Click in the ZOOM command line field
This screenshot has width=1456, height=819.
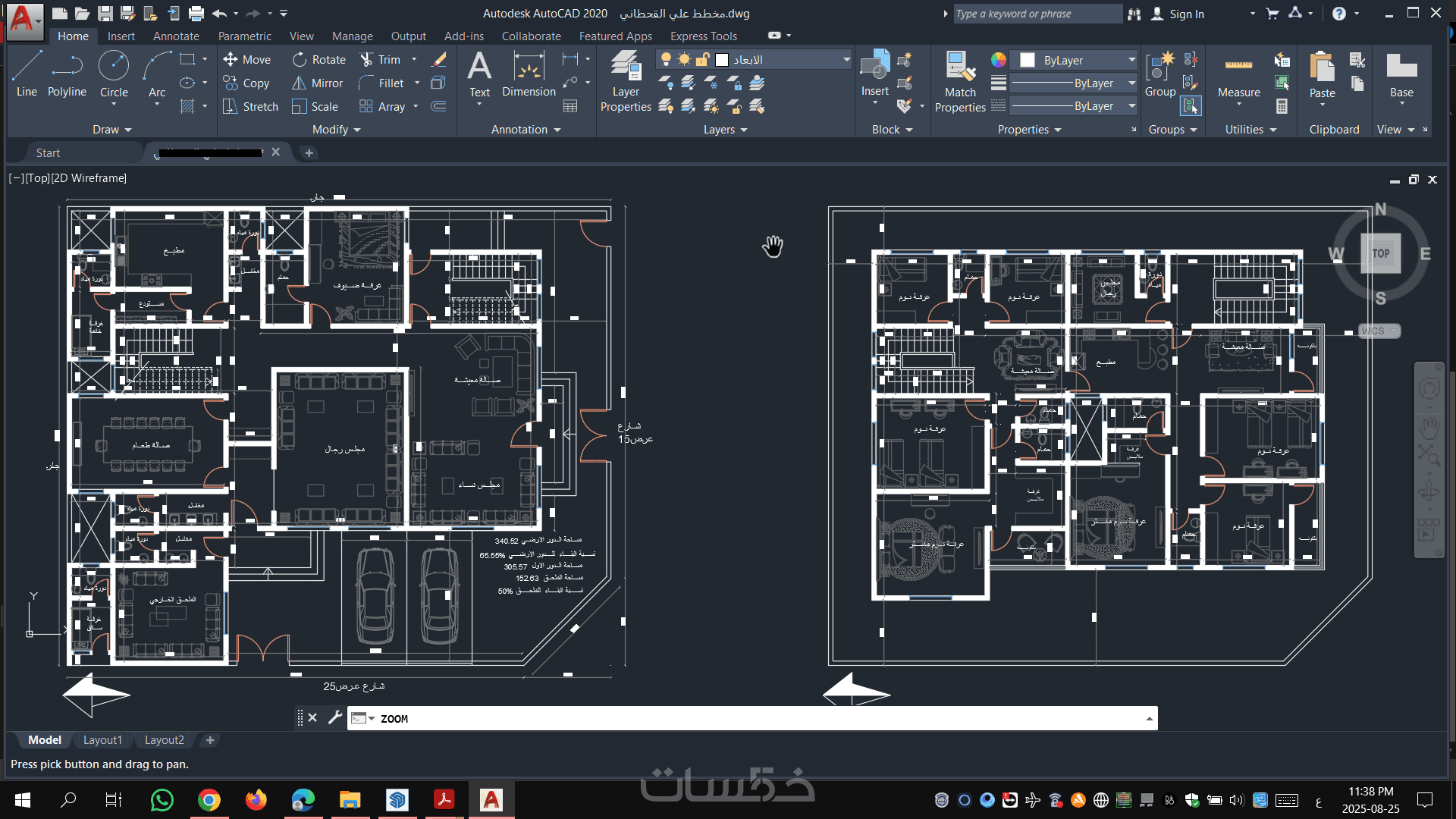[x=758, y=719]
